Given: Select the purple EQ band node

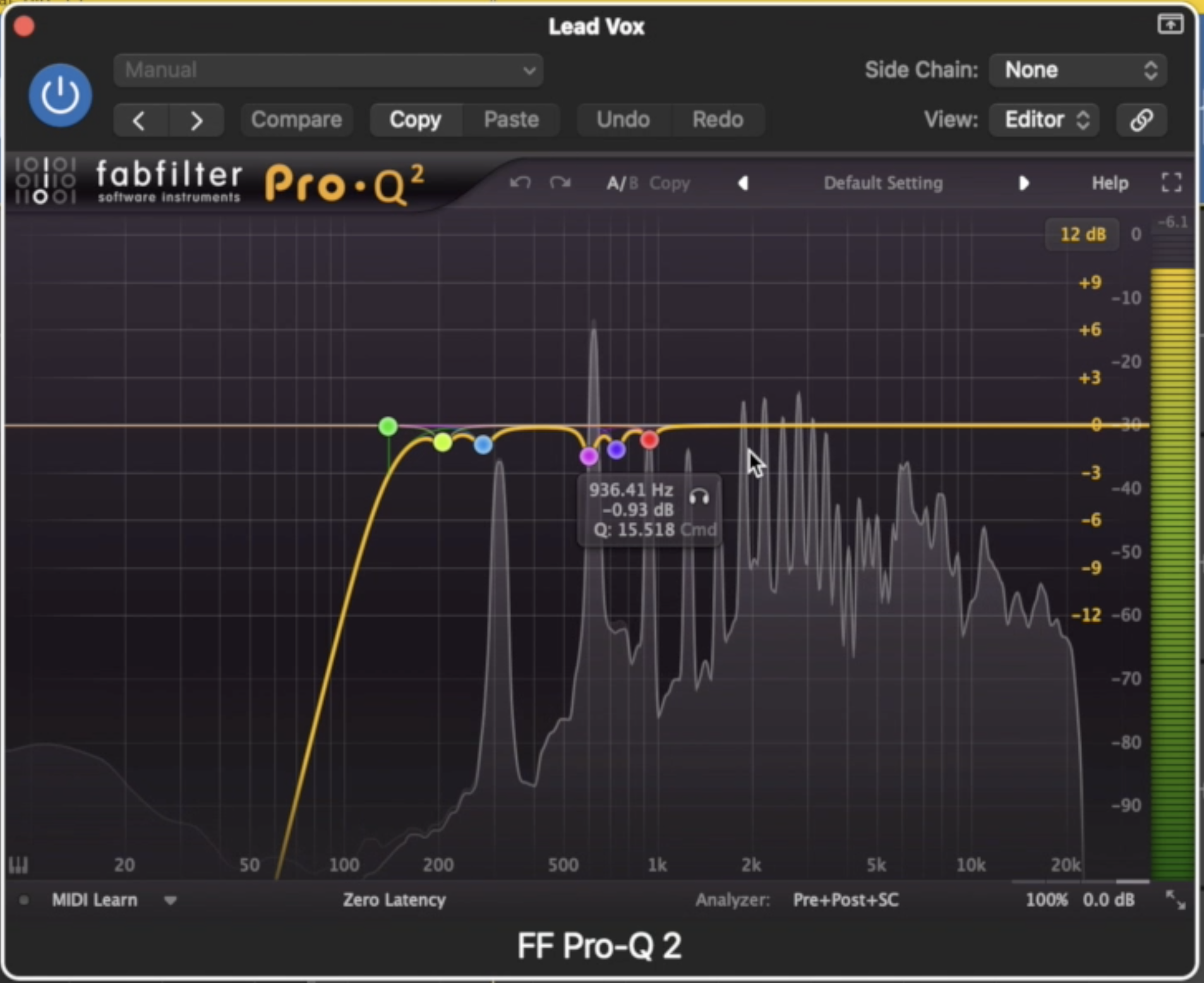Looking at the screenshot, I should point(617,450).
